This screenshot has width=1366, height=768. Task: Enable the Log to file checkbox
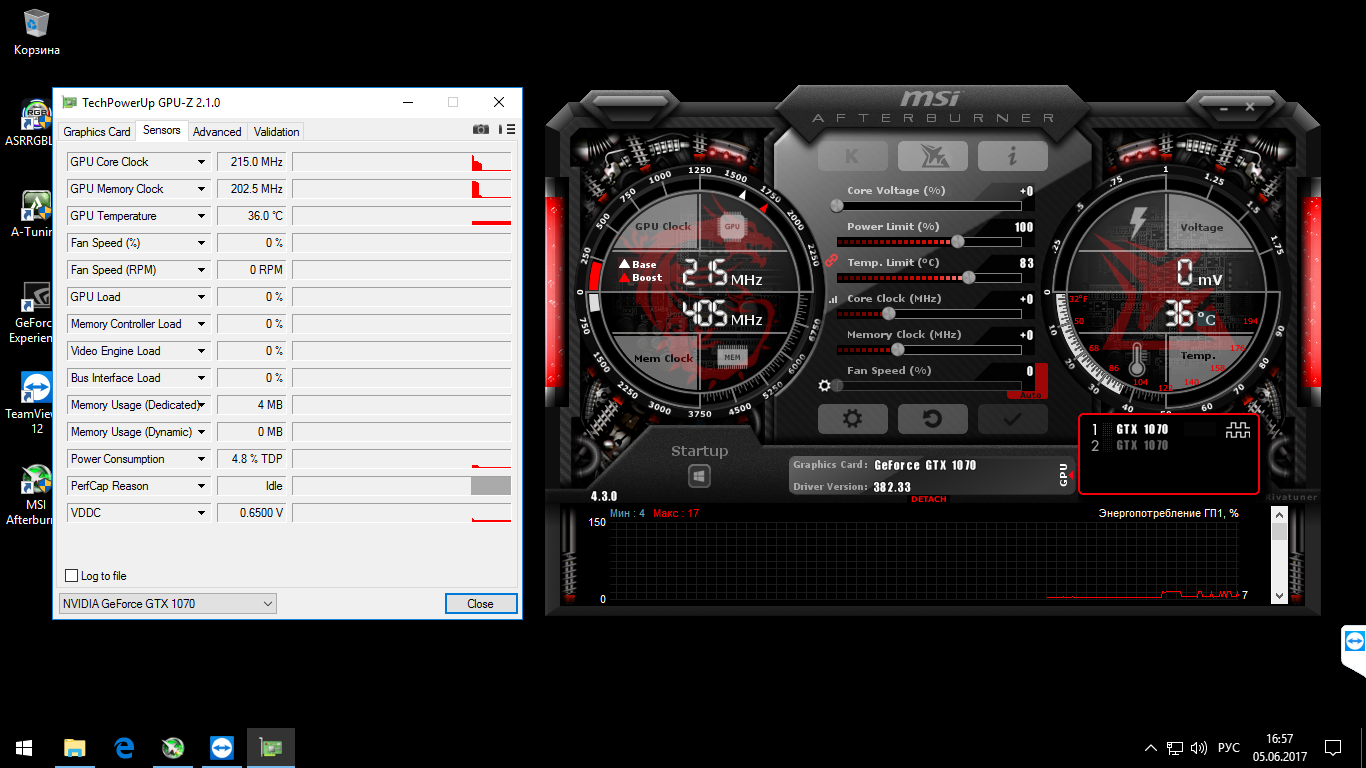pyautogui.click(x=71, y=576)
